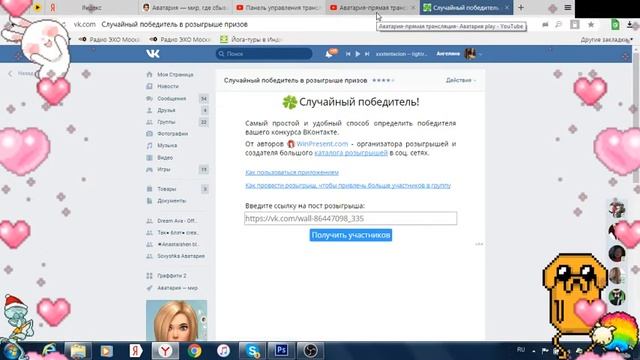Click the current track title in header
The image size is (640, 360).
[x=401, y=54]
